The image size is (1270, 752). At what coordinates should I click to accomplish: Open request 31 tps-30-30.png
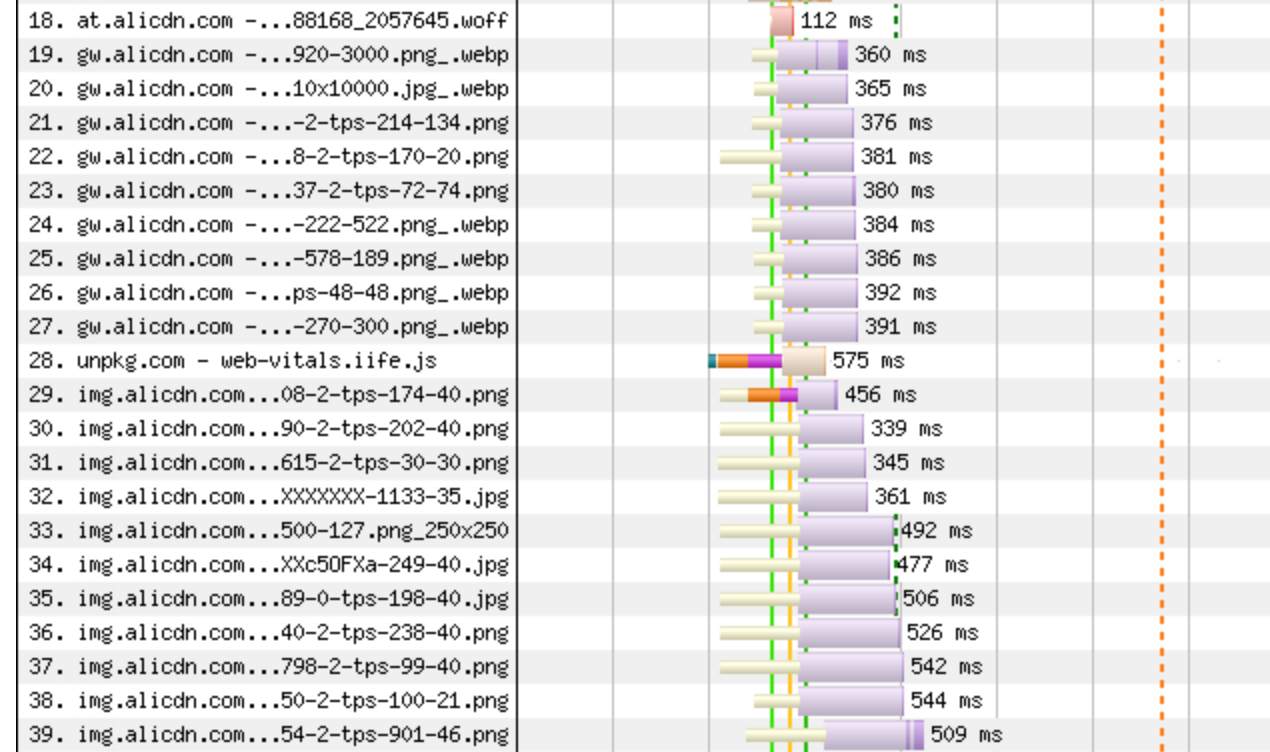[x=268, y=462]
